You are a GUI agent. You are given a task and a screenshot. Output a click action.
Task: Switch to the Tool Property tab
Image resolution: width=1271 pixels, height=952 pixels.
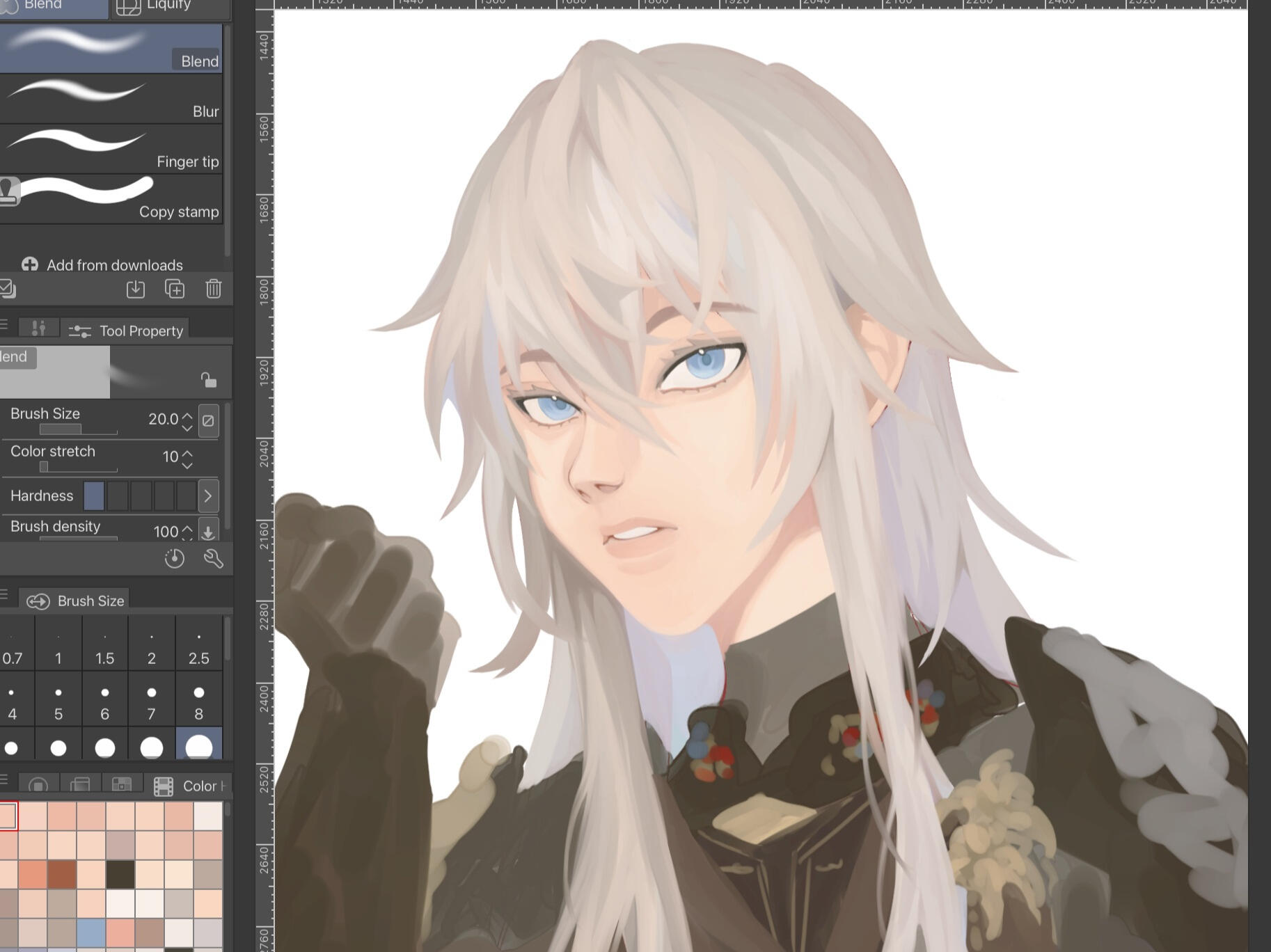point(127,331)
